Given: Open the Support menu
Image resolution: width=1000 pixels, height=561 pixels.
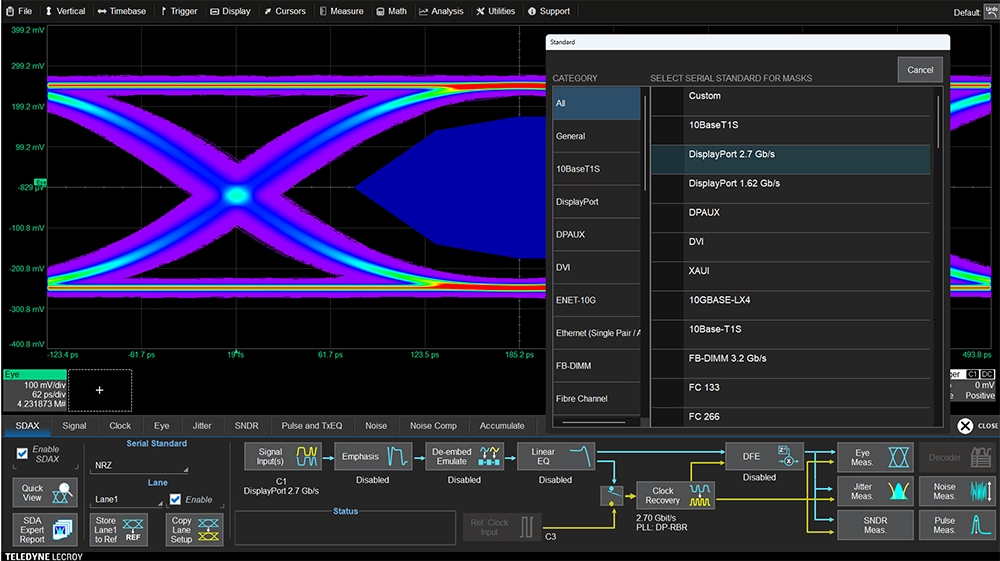Looking at the screenshot, I should pyautogui.click(x=549, y=11).
